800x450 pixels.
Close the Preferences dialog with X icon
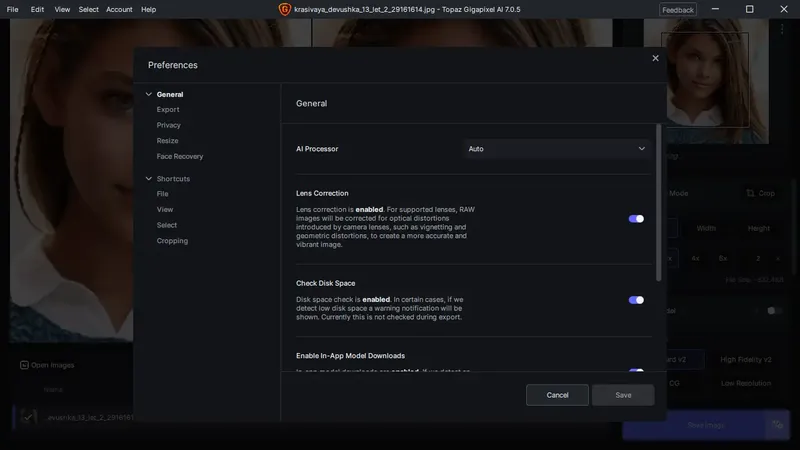point(655,58)
